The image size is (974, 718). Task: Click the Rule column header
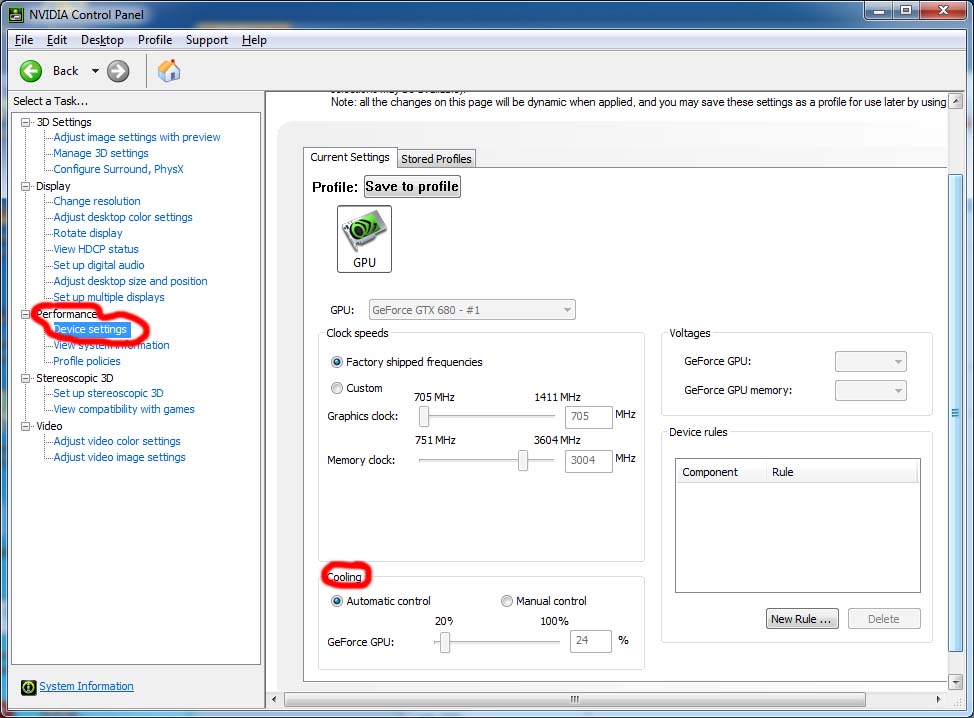[842, 472]
